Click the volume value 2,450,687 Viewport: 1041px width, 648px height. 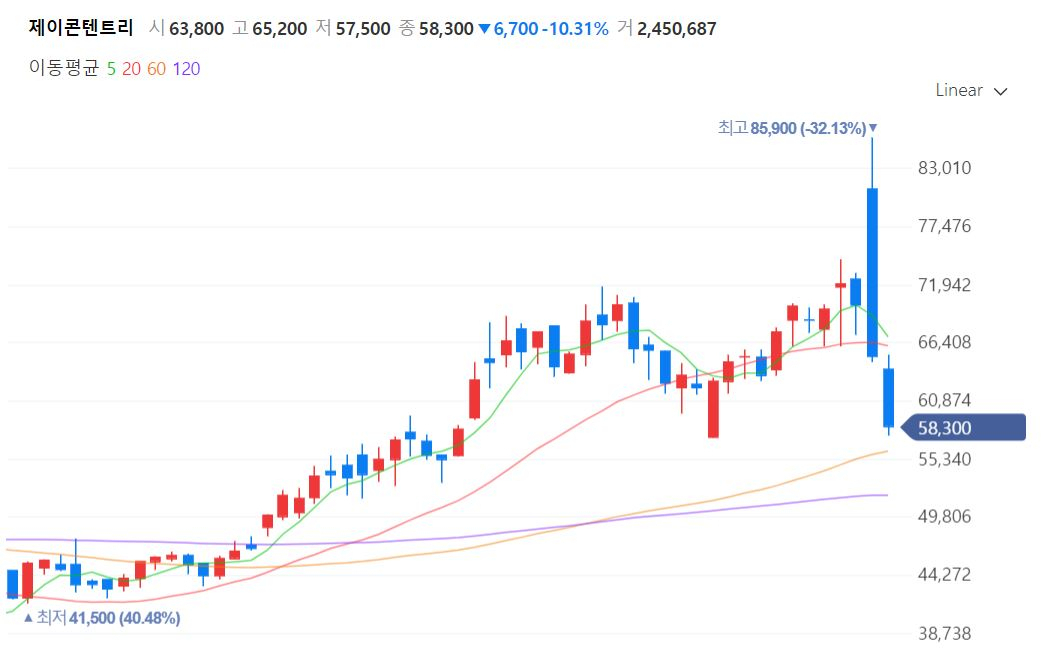(677, 29)
